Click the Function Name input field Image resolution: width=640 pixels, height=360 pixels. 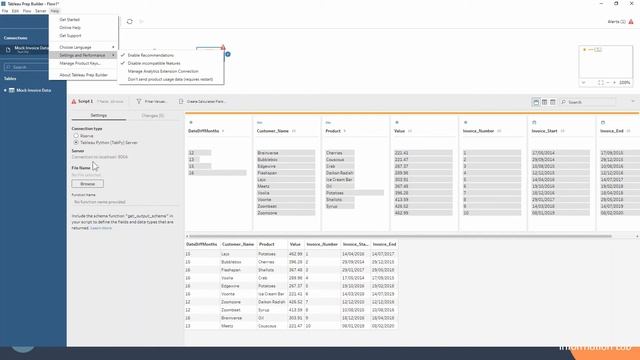[125, 202]
